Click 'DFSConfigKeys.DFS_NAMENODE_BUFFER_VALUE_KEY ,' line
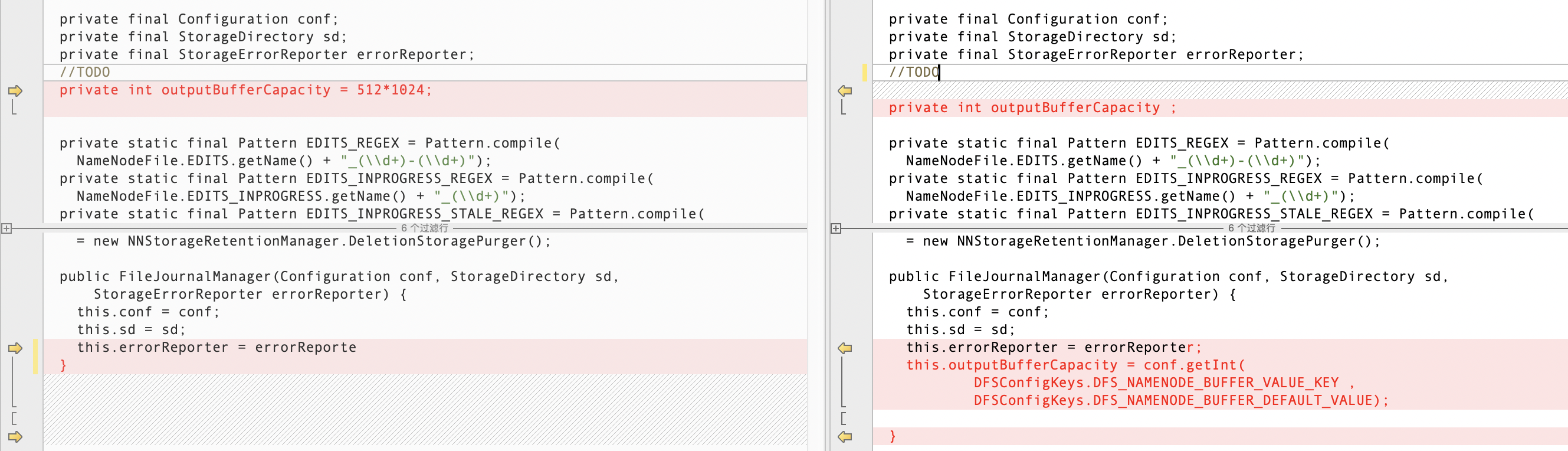Screen dimensions: 1568x451 coord(1164,383)
